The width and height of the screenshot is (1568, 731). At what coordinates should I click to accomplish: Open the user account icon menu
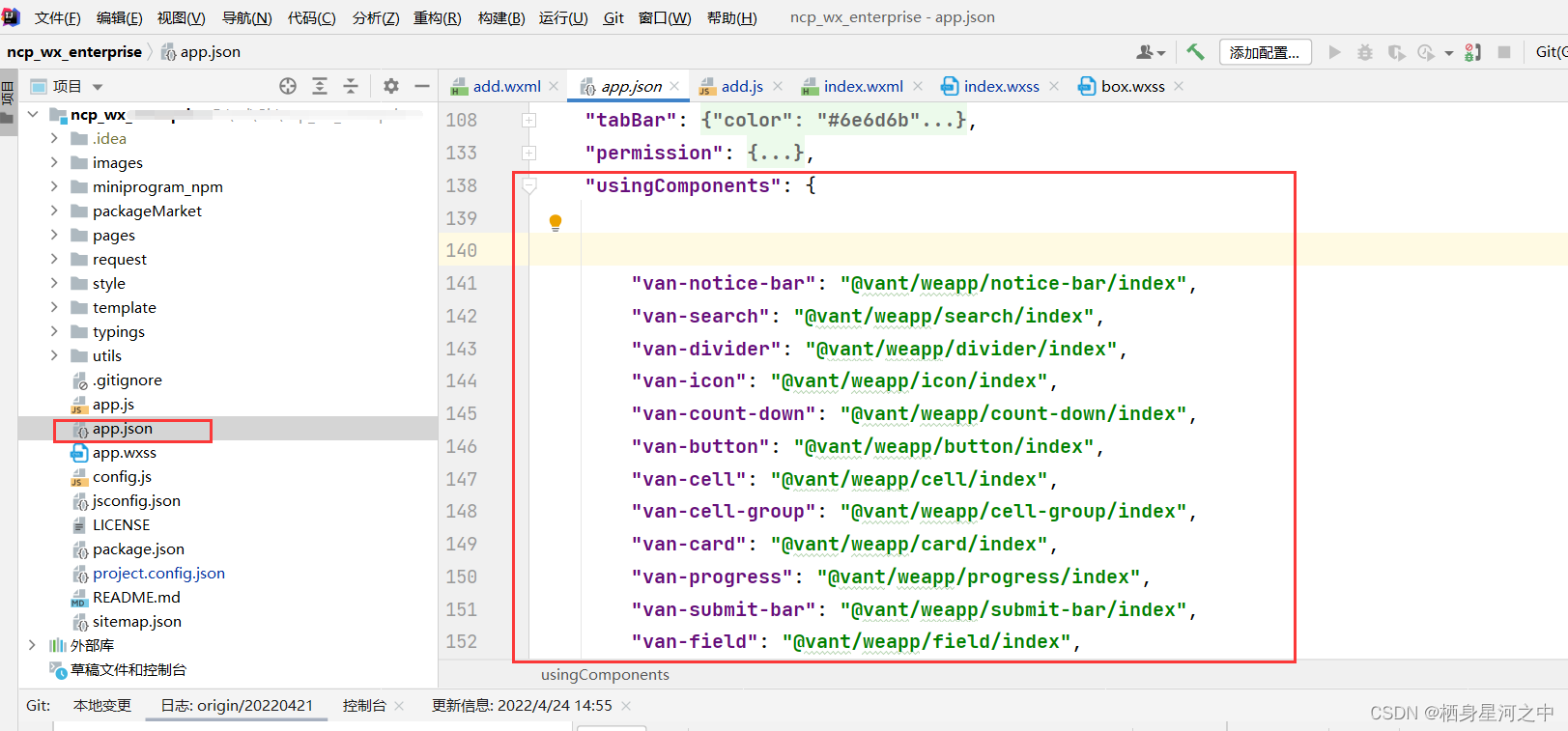click(1151, 52)
